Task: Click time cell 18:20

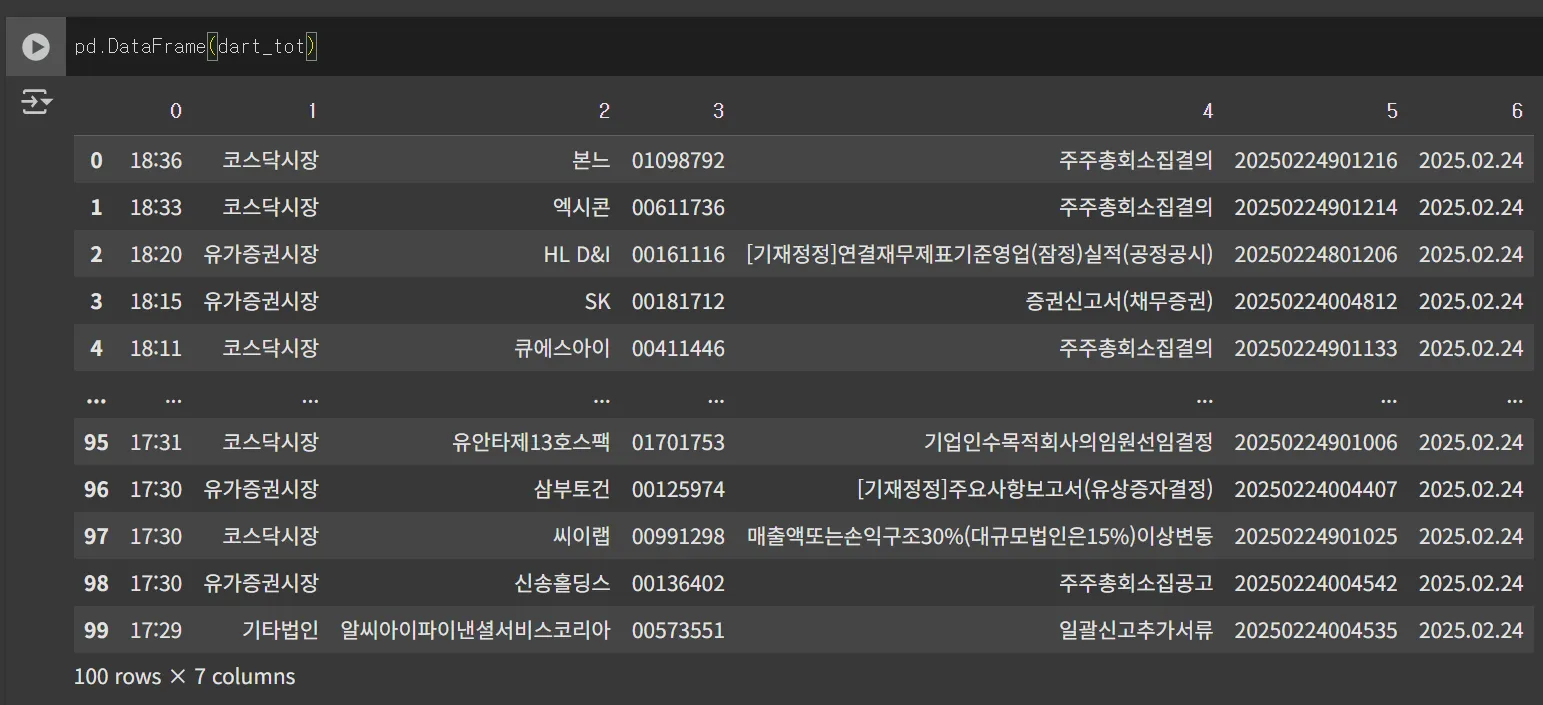Action: [156, 254]
